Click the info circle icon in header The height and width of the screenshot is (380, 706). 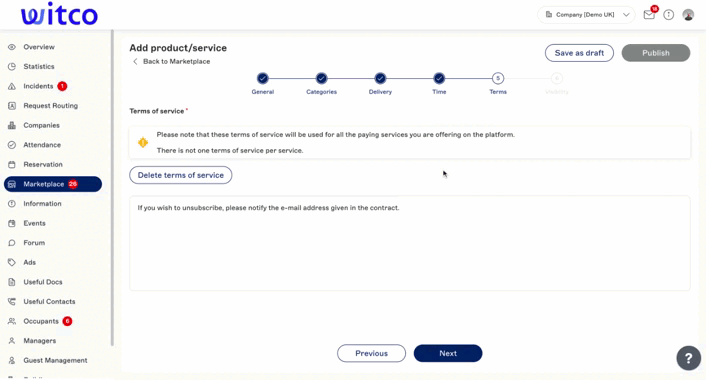669,15
